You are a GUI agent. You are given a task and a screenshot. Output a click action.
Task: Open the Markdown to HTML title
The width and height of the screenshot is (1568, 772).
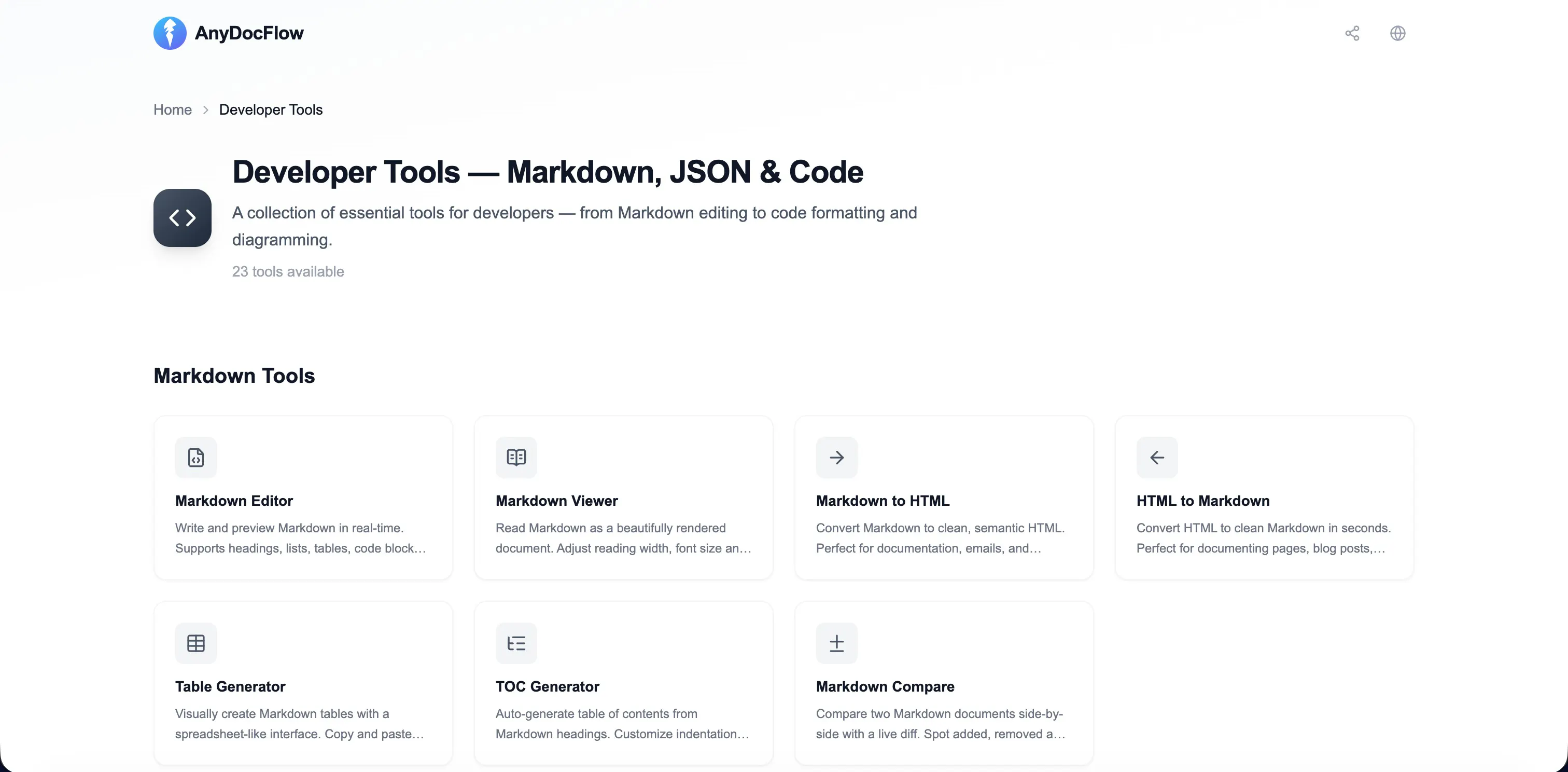coord(883,501)
